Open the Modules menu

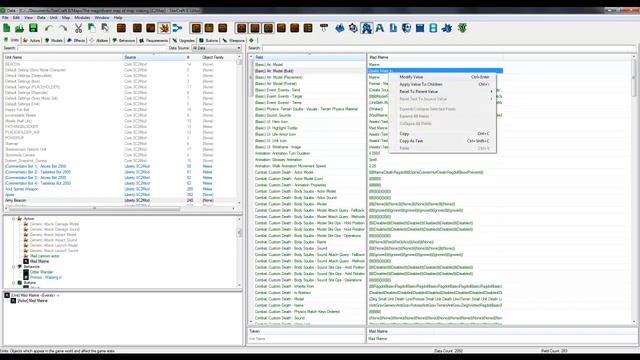click(x=82, y=18)
